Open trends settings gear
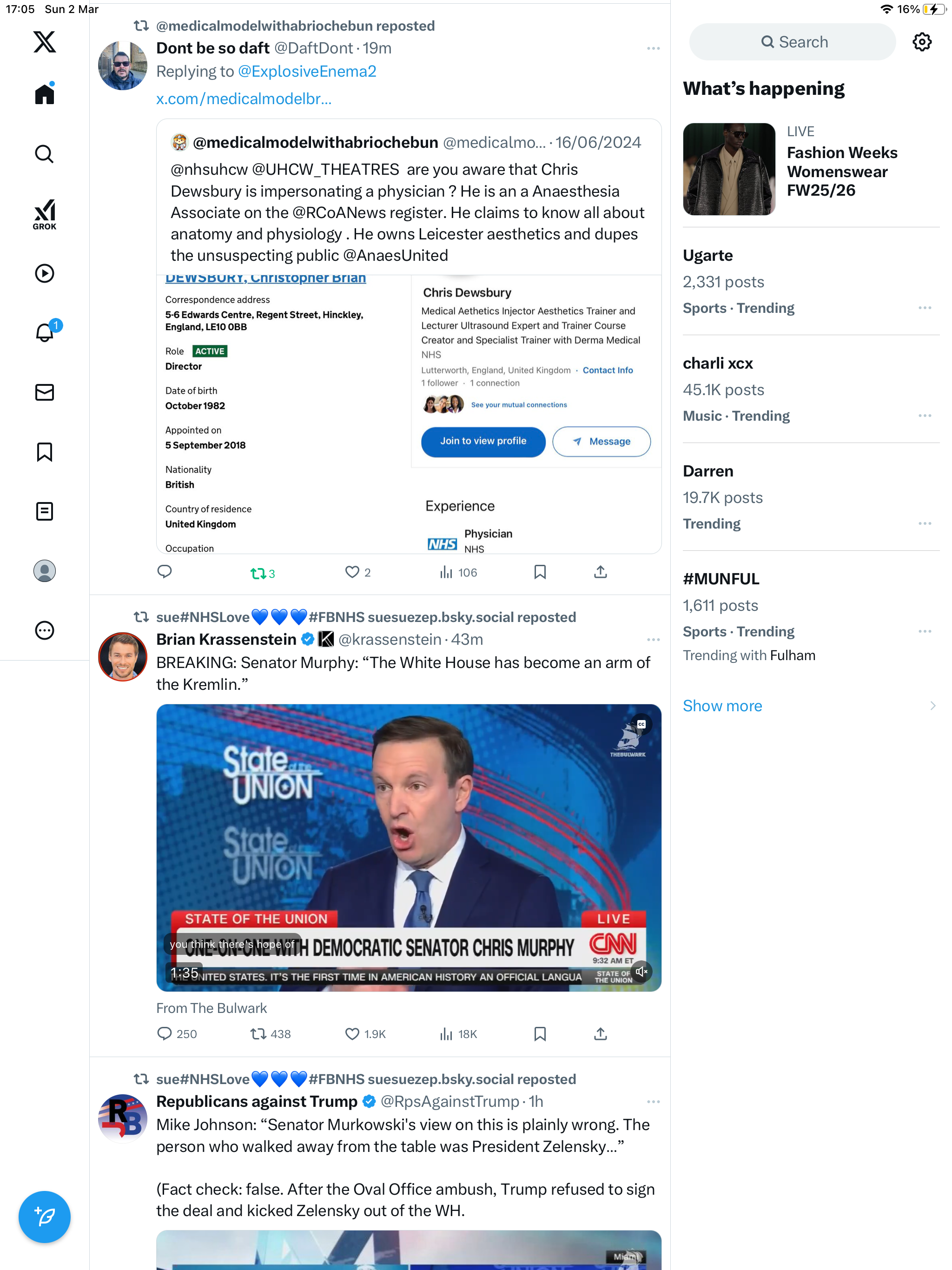 pos(922,41)
